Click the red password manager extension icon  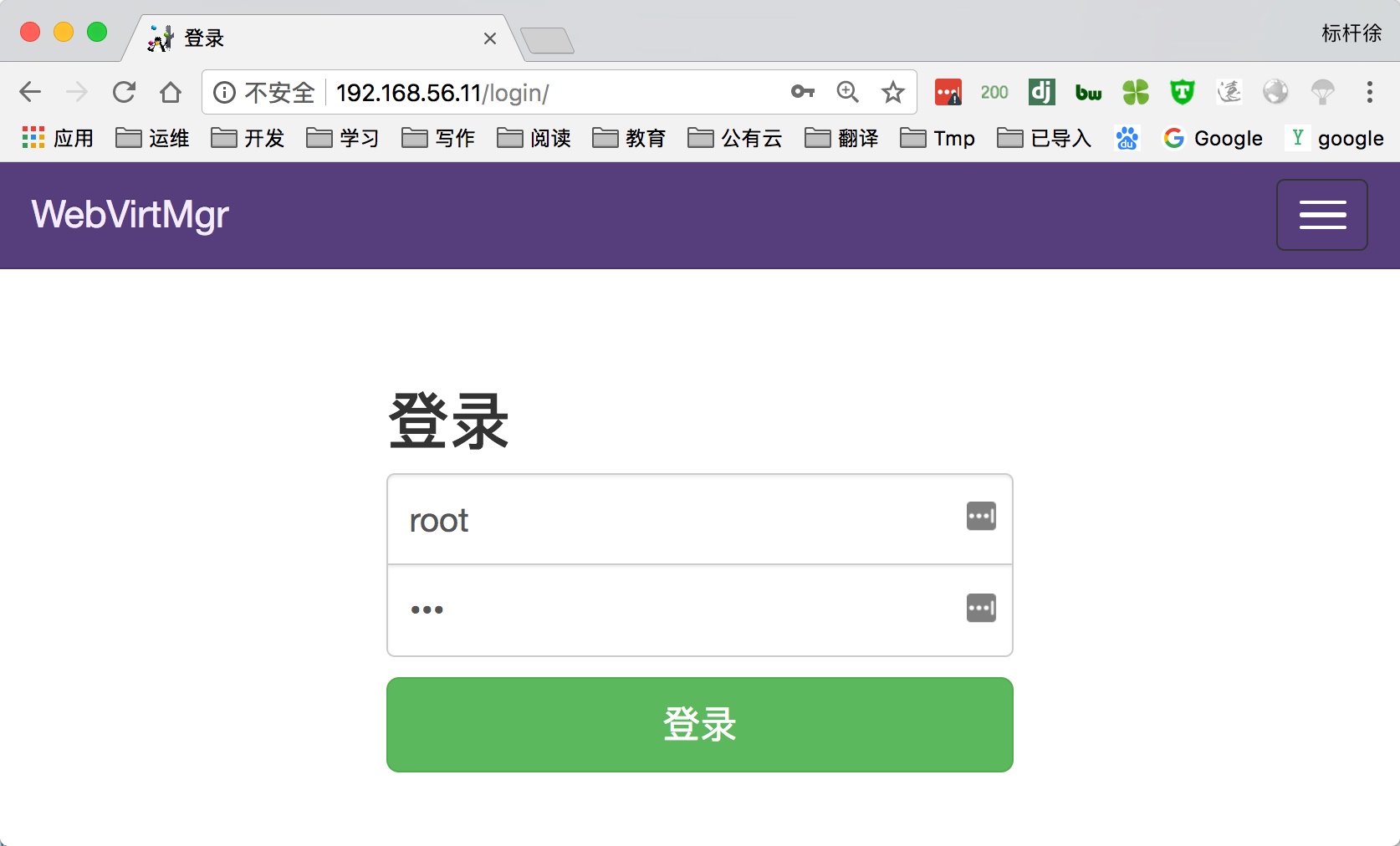coord(948,92)
